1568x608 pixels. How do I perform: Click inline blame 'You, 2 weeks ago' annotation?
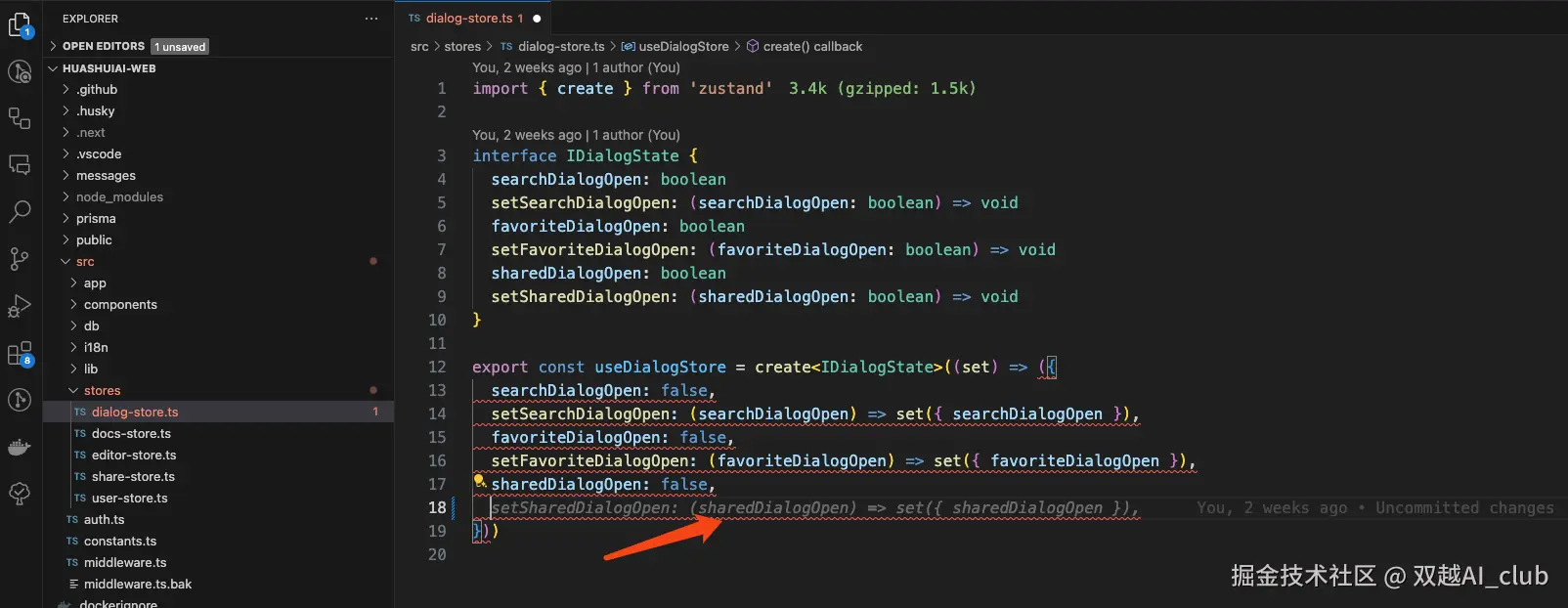pos(1374,507)
